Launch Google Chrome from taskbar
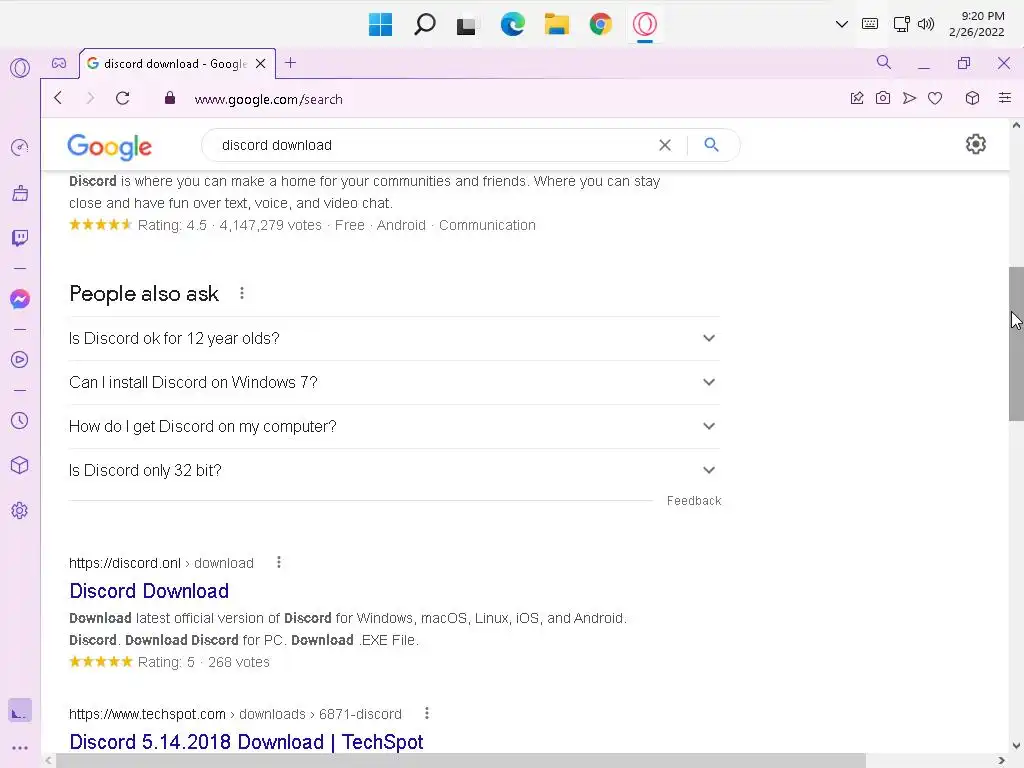The width and height of the screenshot is (1024, 768). pyautogui.click(x=600, y=25)
